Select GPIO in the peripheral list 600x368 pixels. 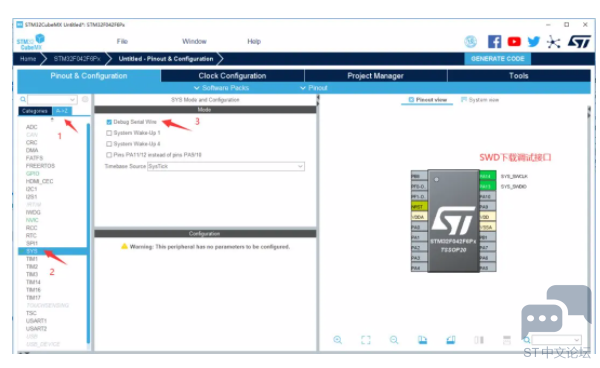point(33,173)
